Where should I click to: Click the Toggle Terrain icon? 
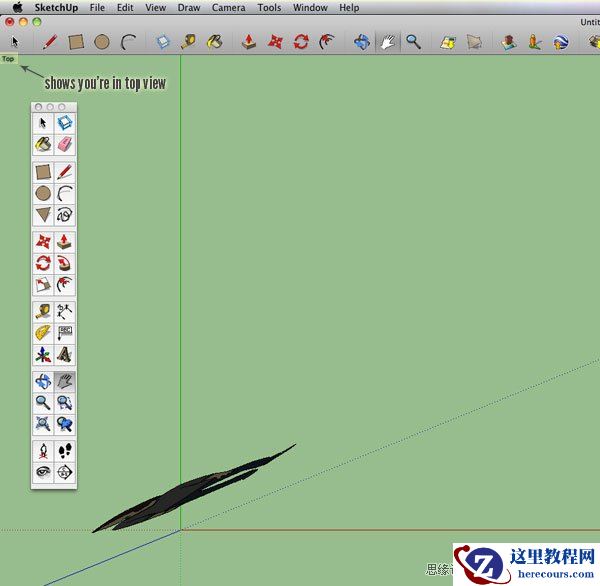pyautogui.click(x=474, y=42)
